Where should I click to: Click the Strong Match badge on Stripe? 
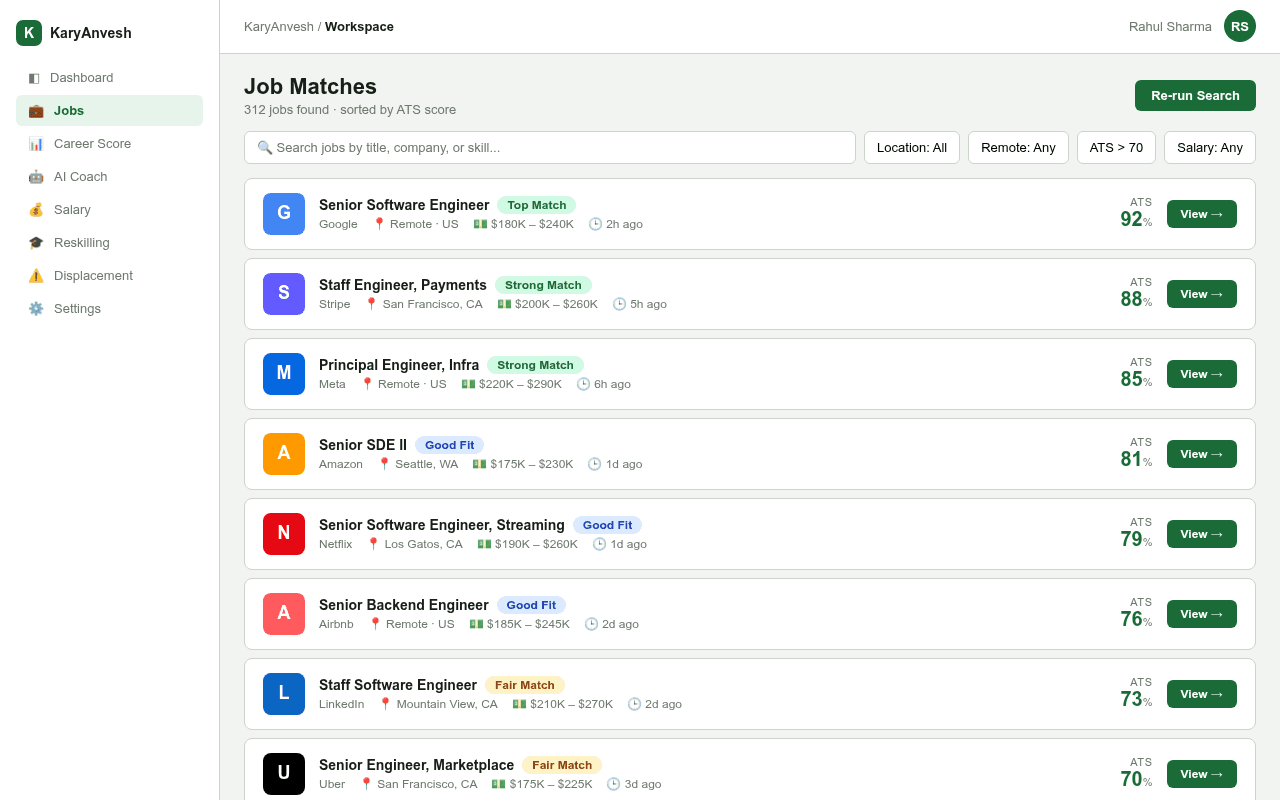tap(543, 285)
